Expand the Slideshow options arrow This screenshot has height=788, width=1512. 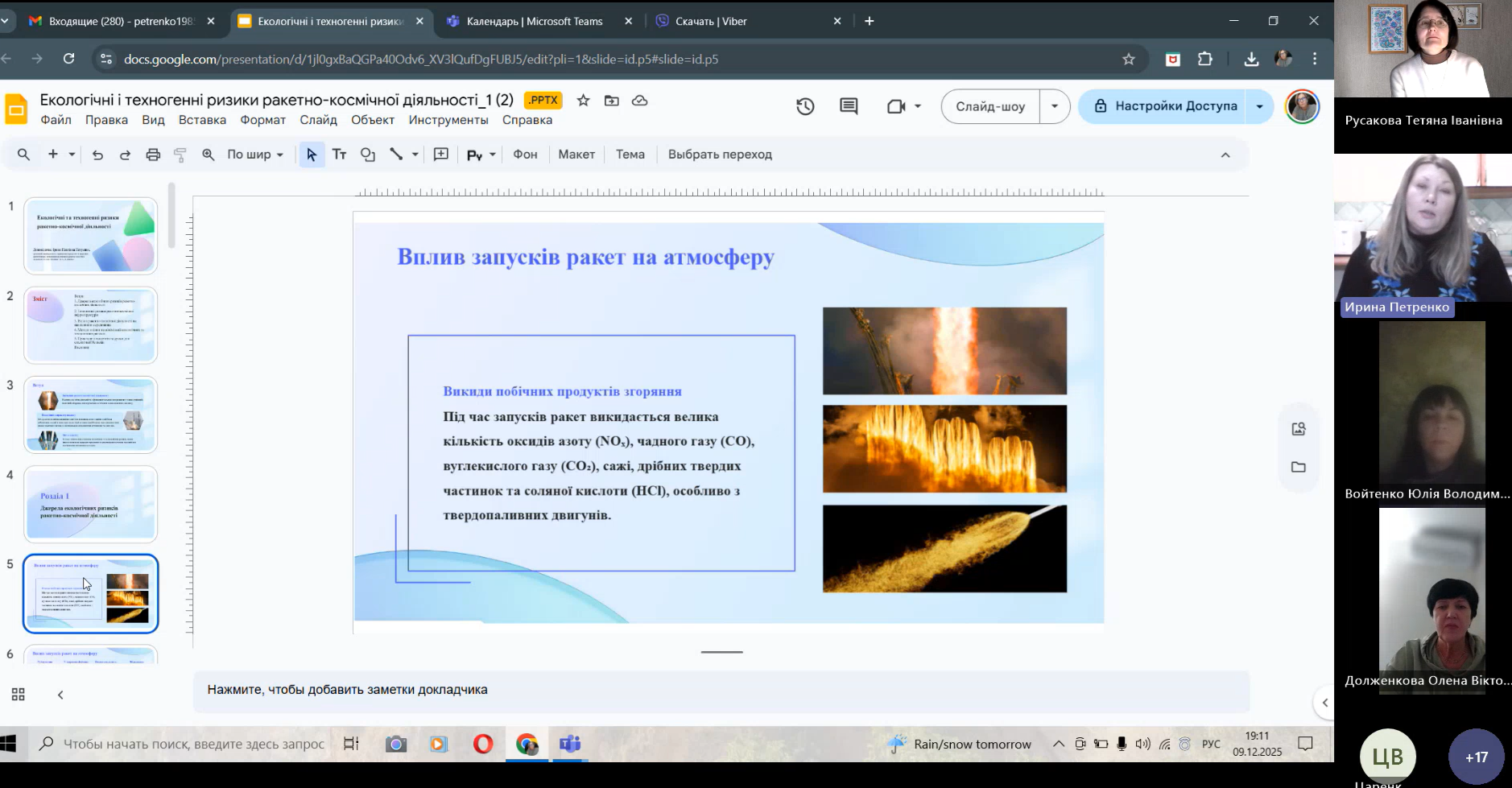pyautogui.click(x=1055, y=106)
